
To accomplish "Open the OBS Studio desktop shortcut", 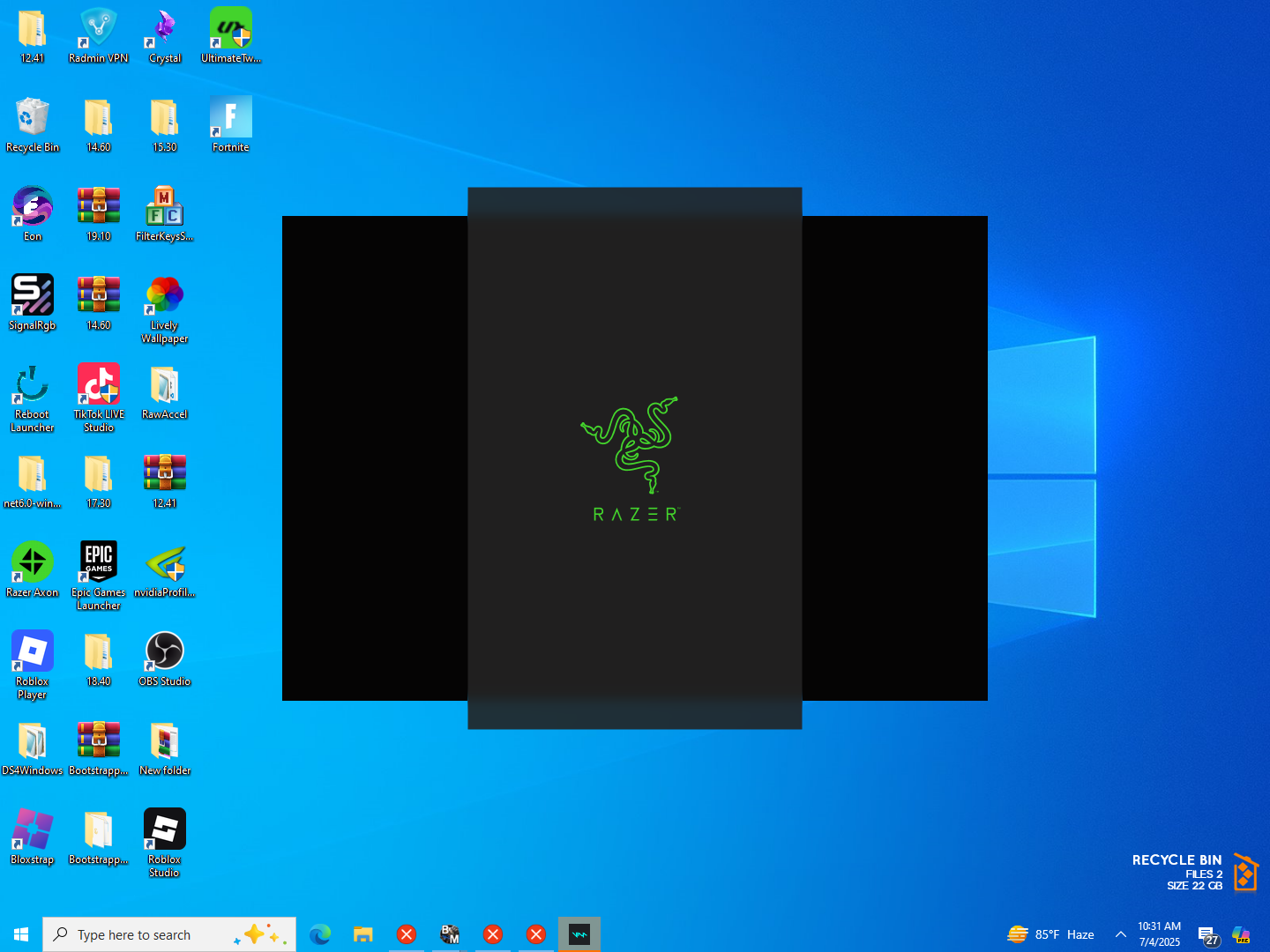I will pyautogui.click(x=165, y=659).
